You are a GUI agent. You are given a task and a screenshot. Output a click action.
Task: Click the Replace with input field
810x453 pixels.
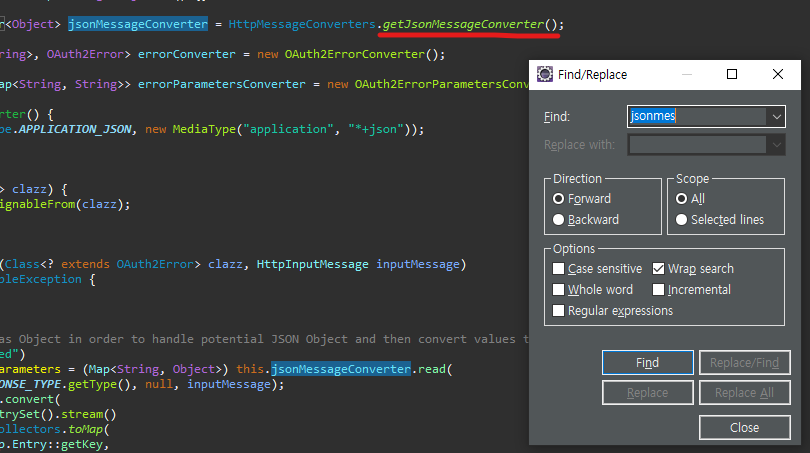click(x=697, y=145)
